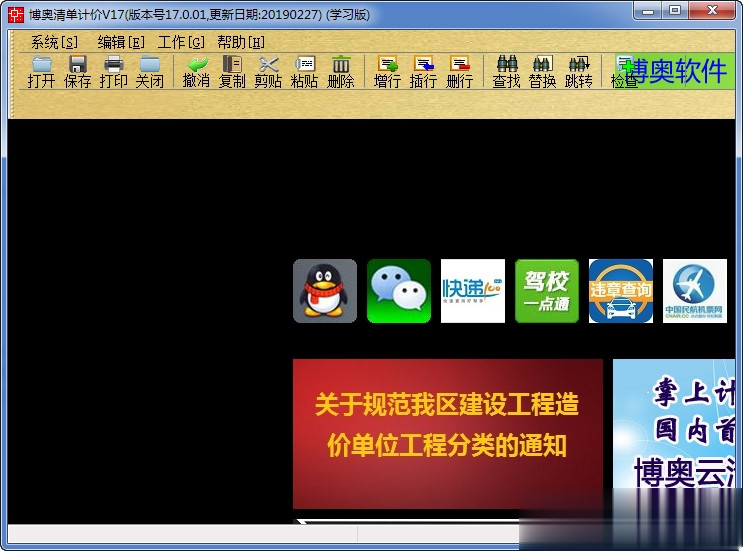The width and height of the screenshot is (743, 551).
Task: Open the 编辑[E] menu
Action: pyautogui.click(x=121, y=42)
